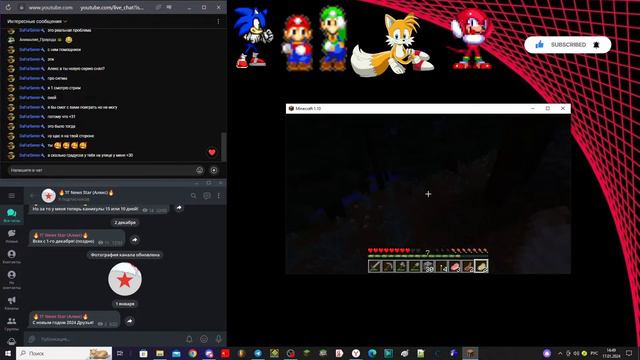Open Windows Start menu
This screenshot has height=360, width=640.
point(8,353)
